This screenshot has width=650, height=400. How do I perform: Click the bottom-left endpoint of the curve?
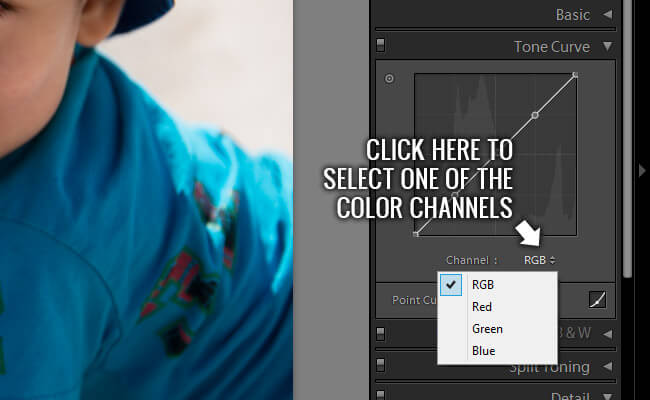click(416, 234)
